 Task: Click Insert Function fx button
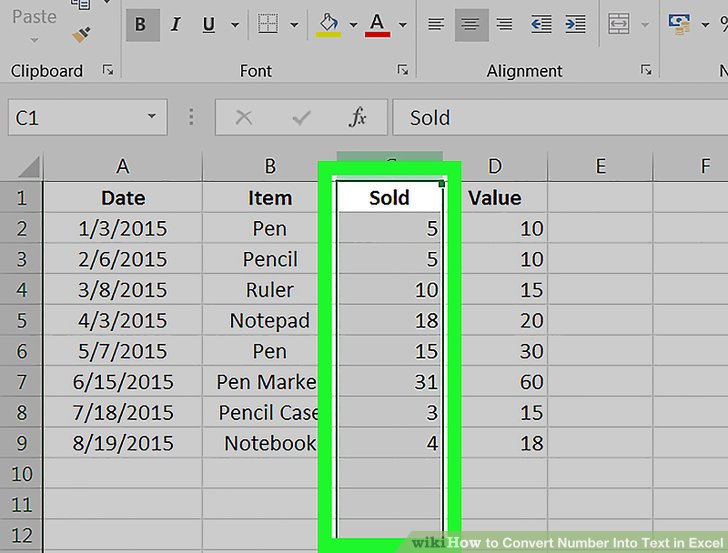(358, 117)
